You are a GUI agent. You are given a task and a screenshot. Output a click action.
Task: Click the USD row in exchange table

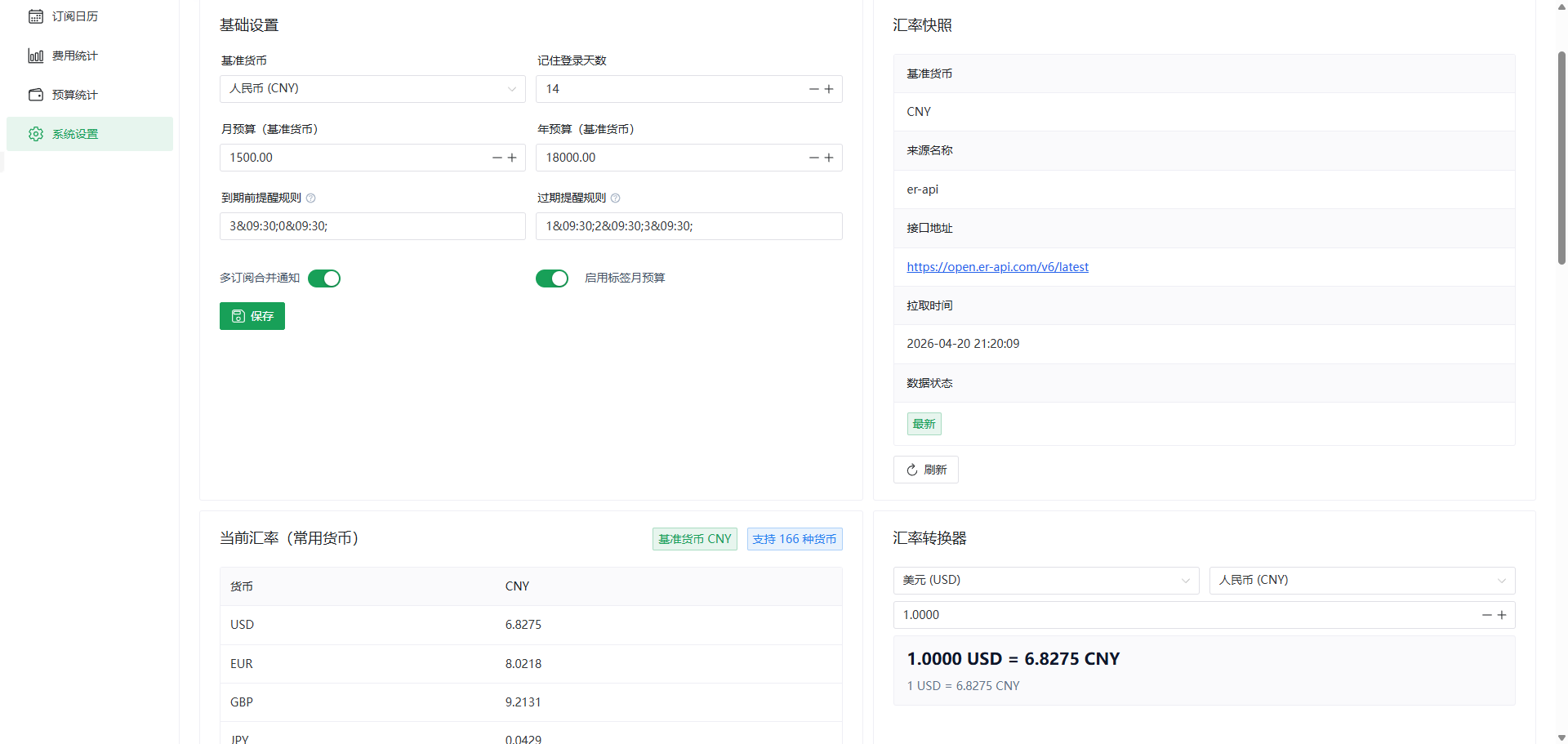tap(531, 625)
